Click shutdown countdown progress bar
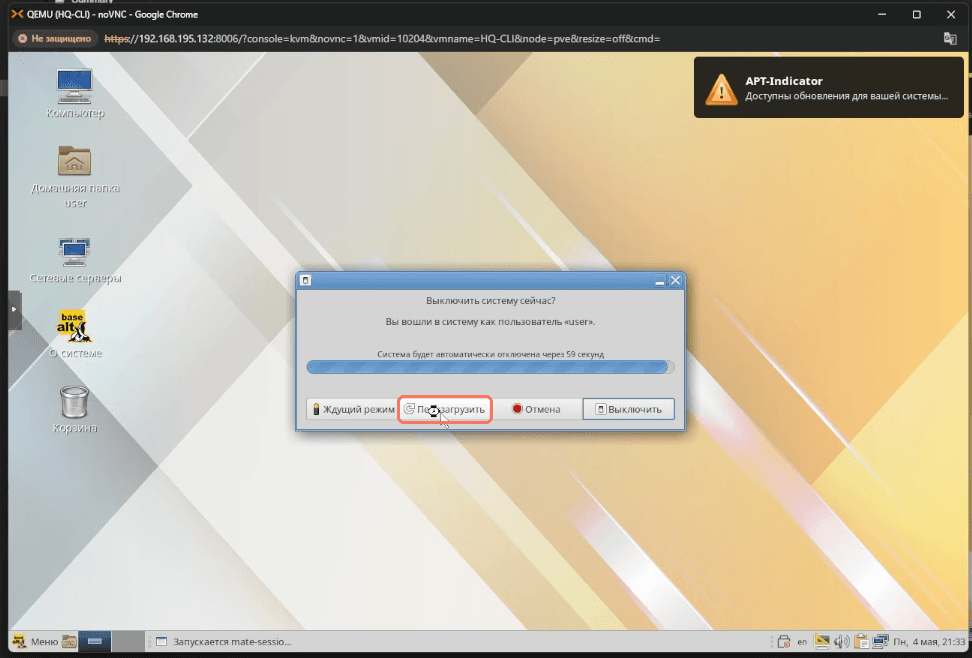The height and width of the screenshot is (658, 972). pos(490,367)
